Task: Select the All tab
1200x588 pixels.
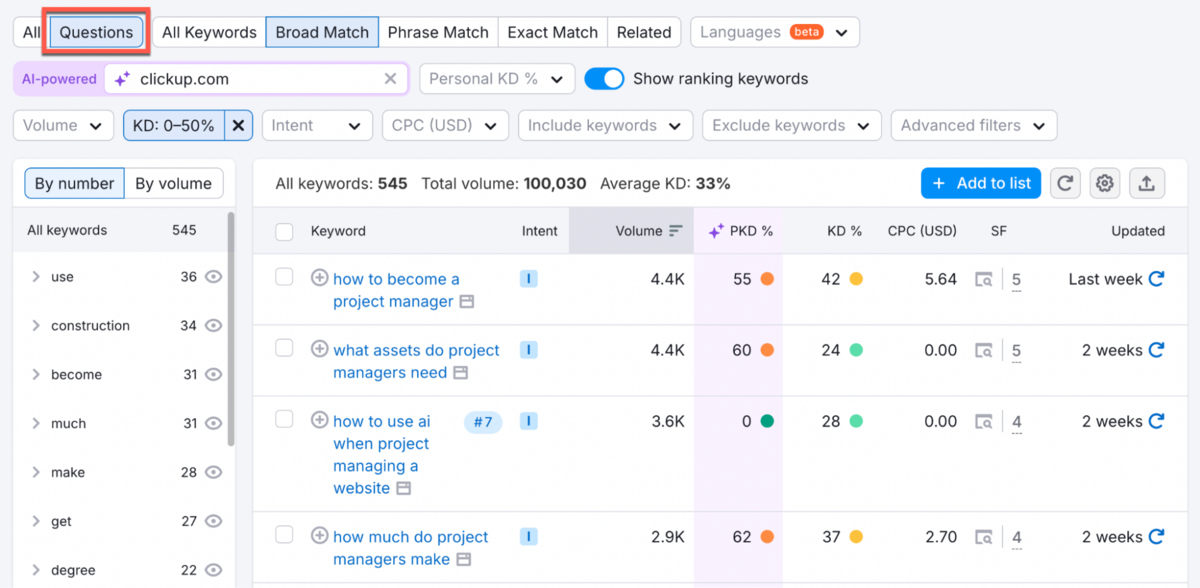Action: point(31,32)
